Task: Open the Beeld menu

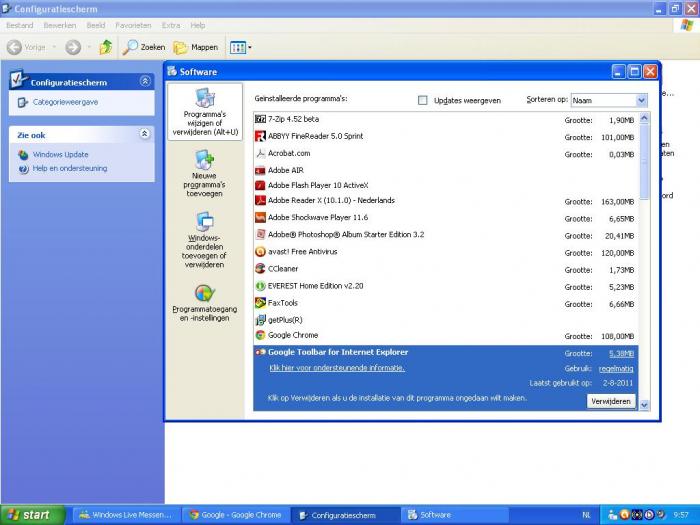Action: click(x=96, y=25)
